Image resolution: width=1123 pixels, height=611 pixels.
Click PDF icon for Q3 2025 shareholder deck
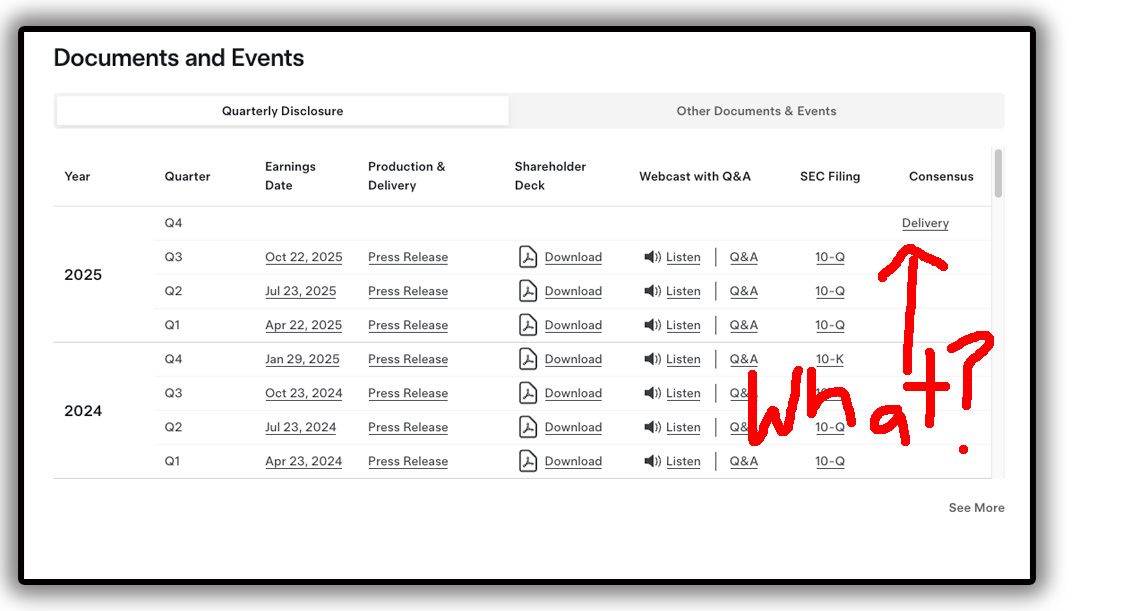(x=528, y=257)
